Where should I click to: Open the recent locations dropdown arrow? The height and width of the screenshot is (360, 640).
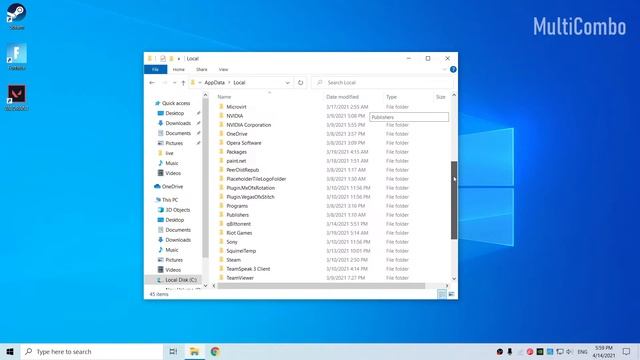174,82
